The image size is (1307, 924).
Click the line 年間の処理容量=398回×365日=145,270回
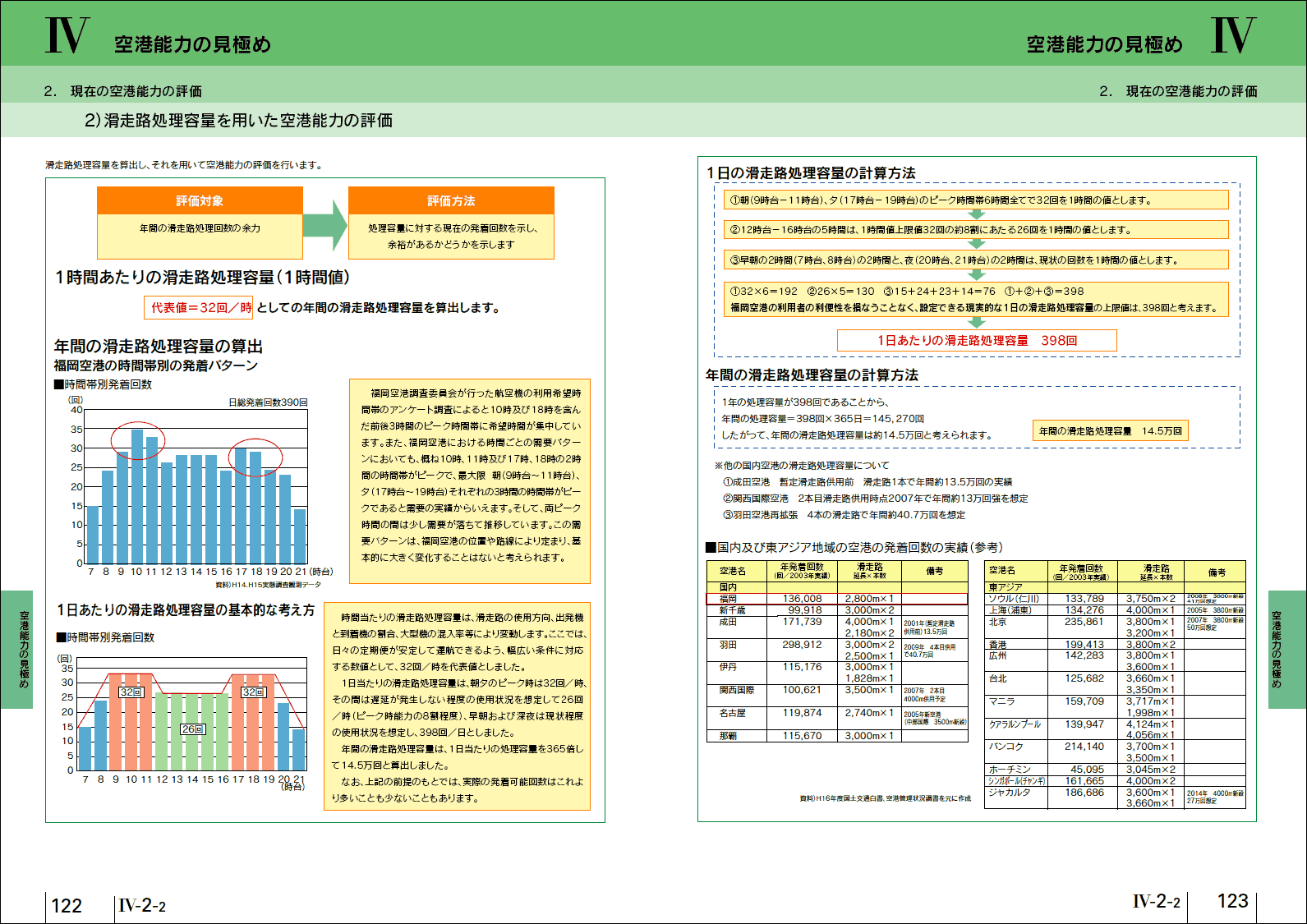[822, 419]
